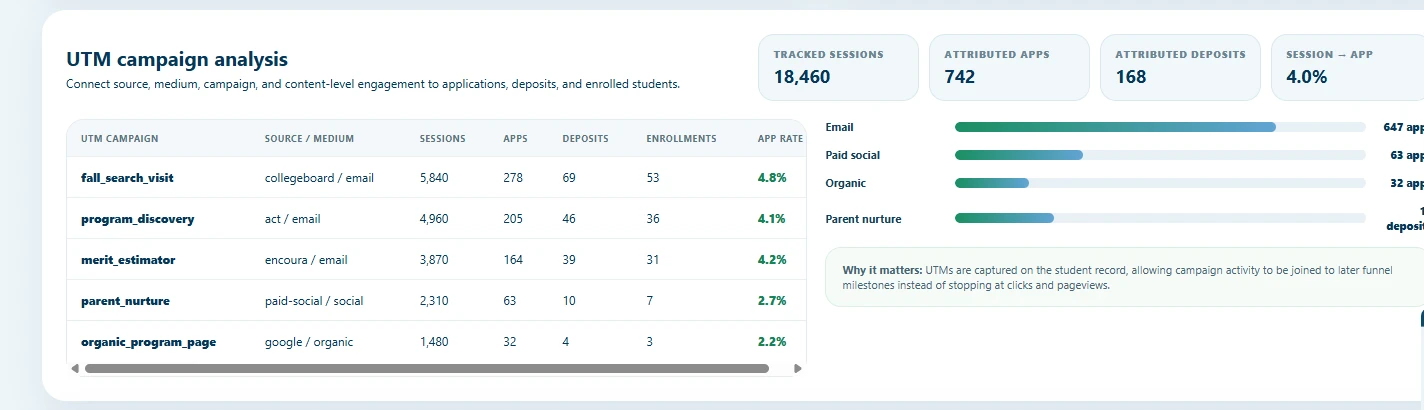Image resolution: width=1424 pixels, height=410 pixels.
Task: Click the 69 deposits value
Action: tap(569, 178)
